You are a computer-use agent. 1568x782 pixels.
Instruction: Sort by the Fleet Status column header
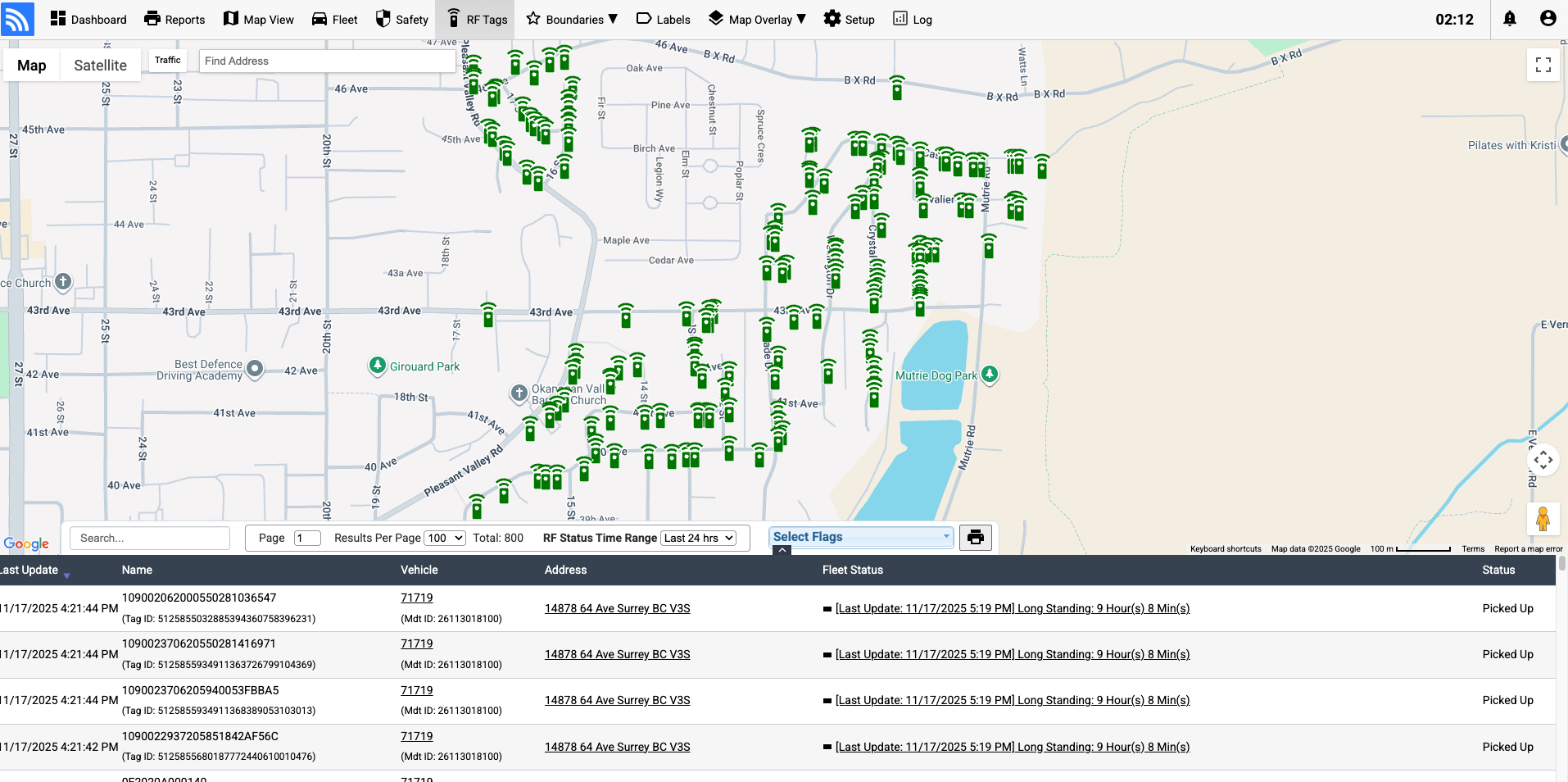pos(852,570)
